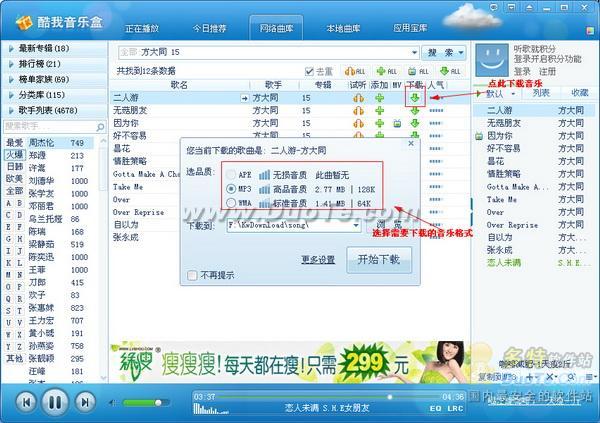The image size is (600, 423).
Task: Seek along the playback progress bar
Action: coord(330,397)
